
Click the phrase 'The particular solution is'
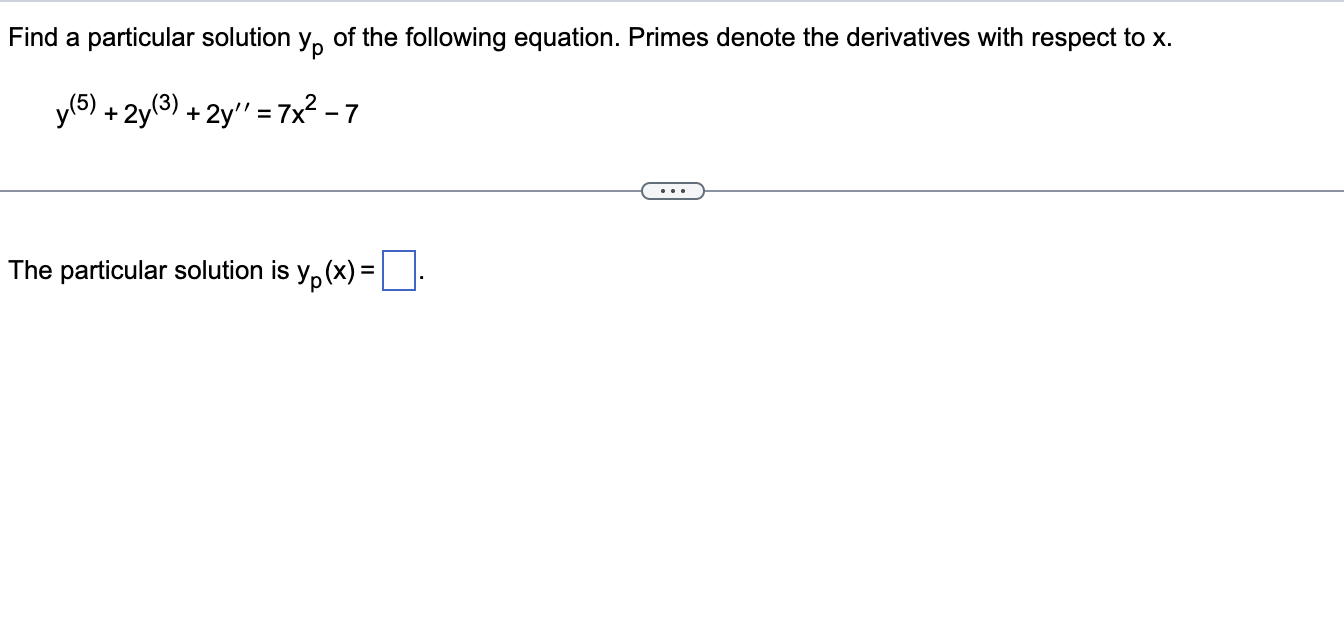(x=140, y=268)
